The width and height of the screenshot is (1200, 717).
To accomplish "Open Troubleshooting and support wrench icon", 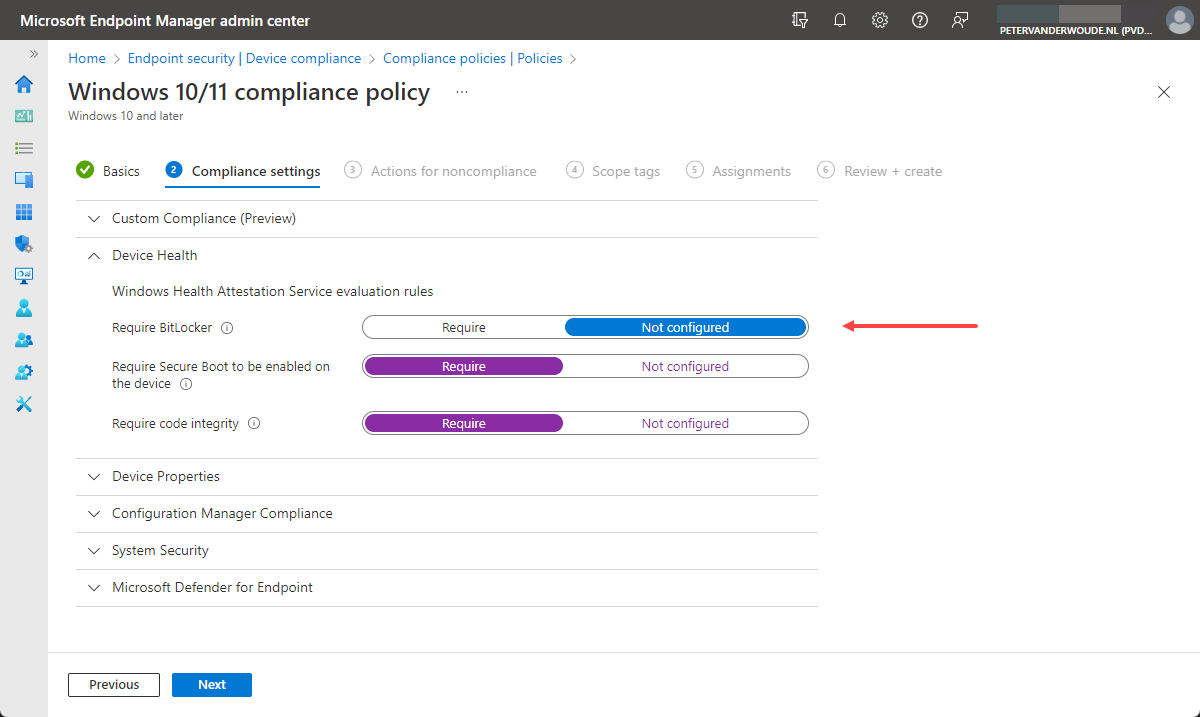I will click(23, 404).
